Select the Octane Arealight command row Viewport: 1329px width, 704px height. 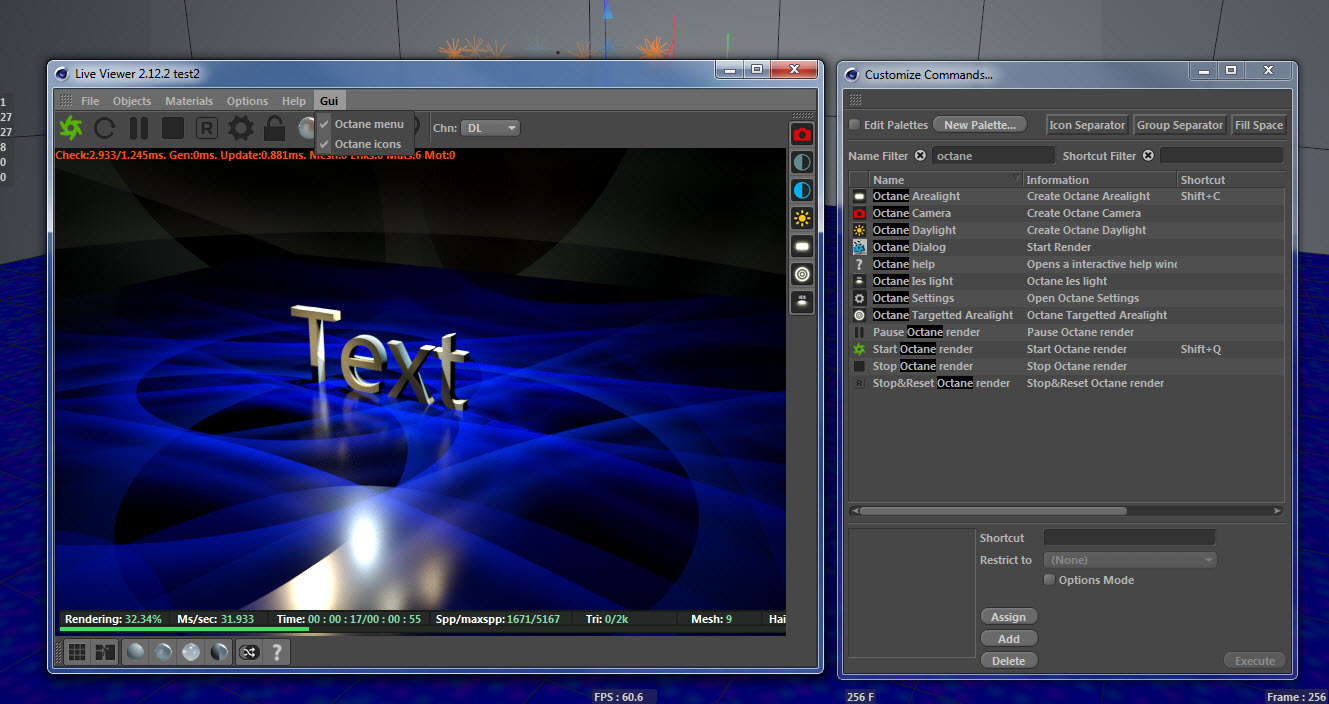coord(1067,196)
